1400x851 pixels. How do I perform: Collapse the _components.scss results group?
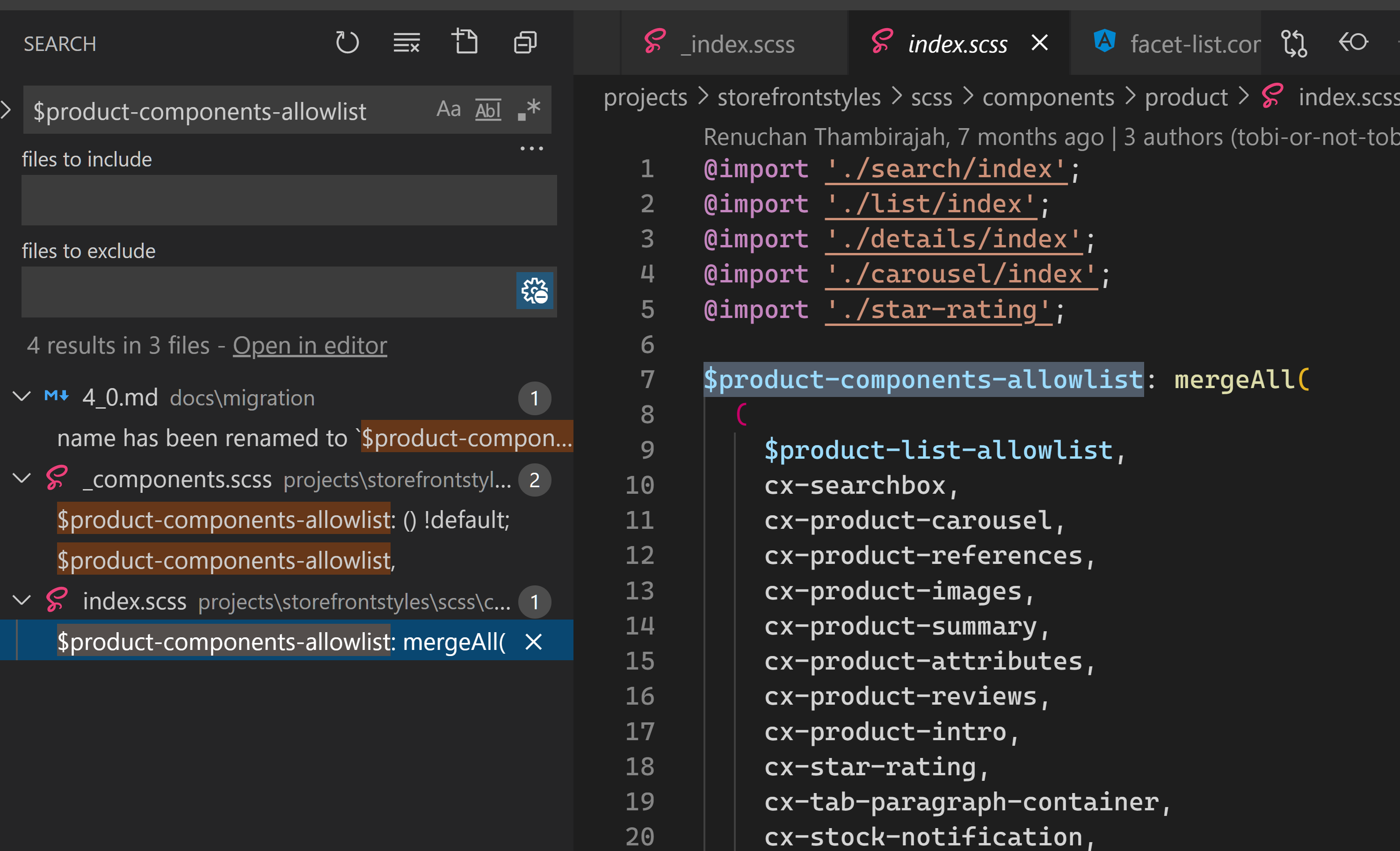click(x=22, y=479)
